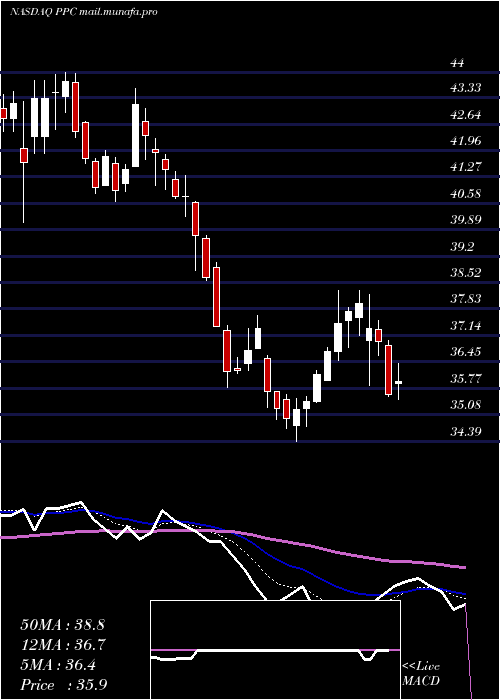Click the Price : 35.9 readout
500x700 pixels.
point(63,685)
